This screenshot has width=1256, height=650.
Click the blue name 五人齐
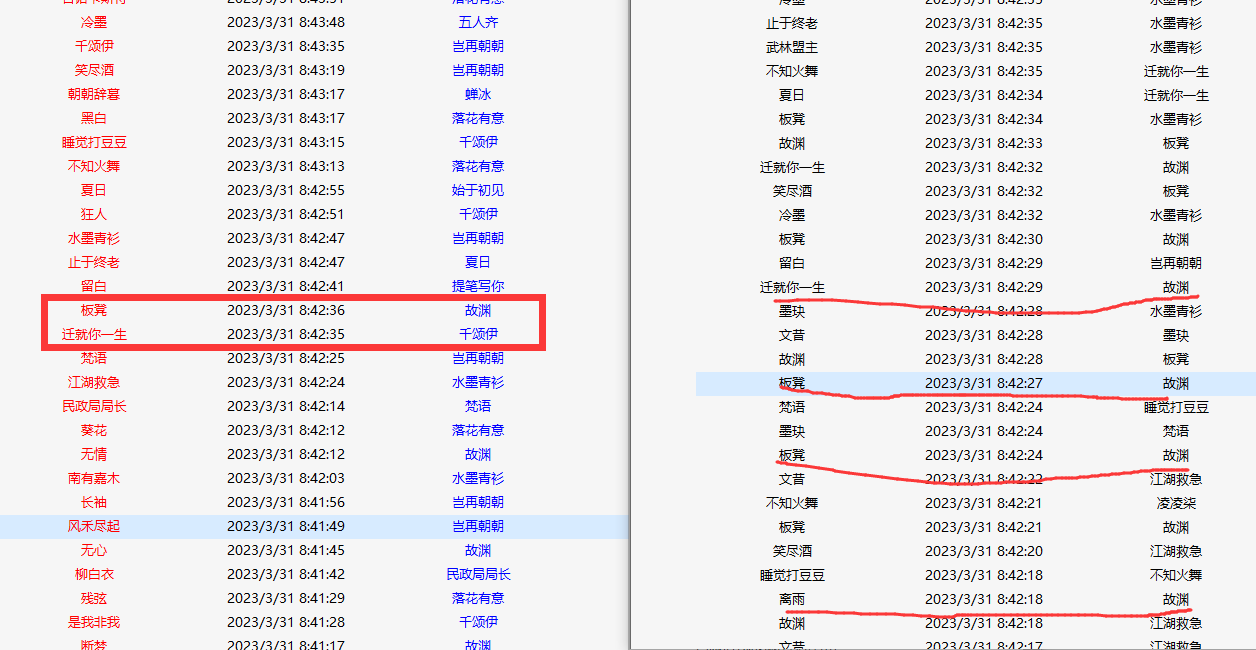(x=478, y=22)
